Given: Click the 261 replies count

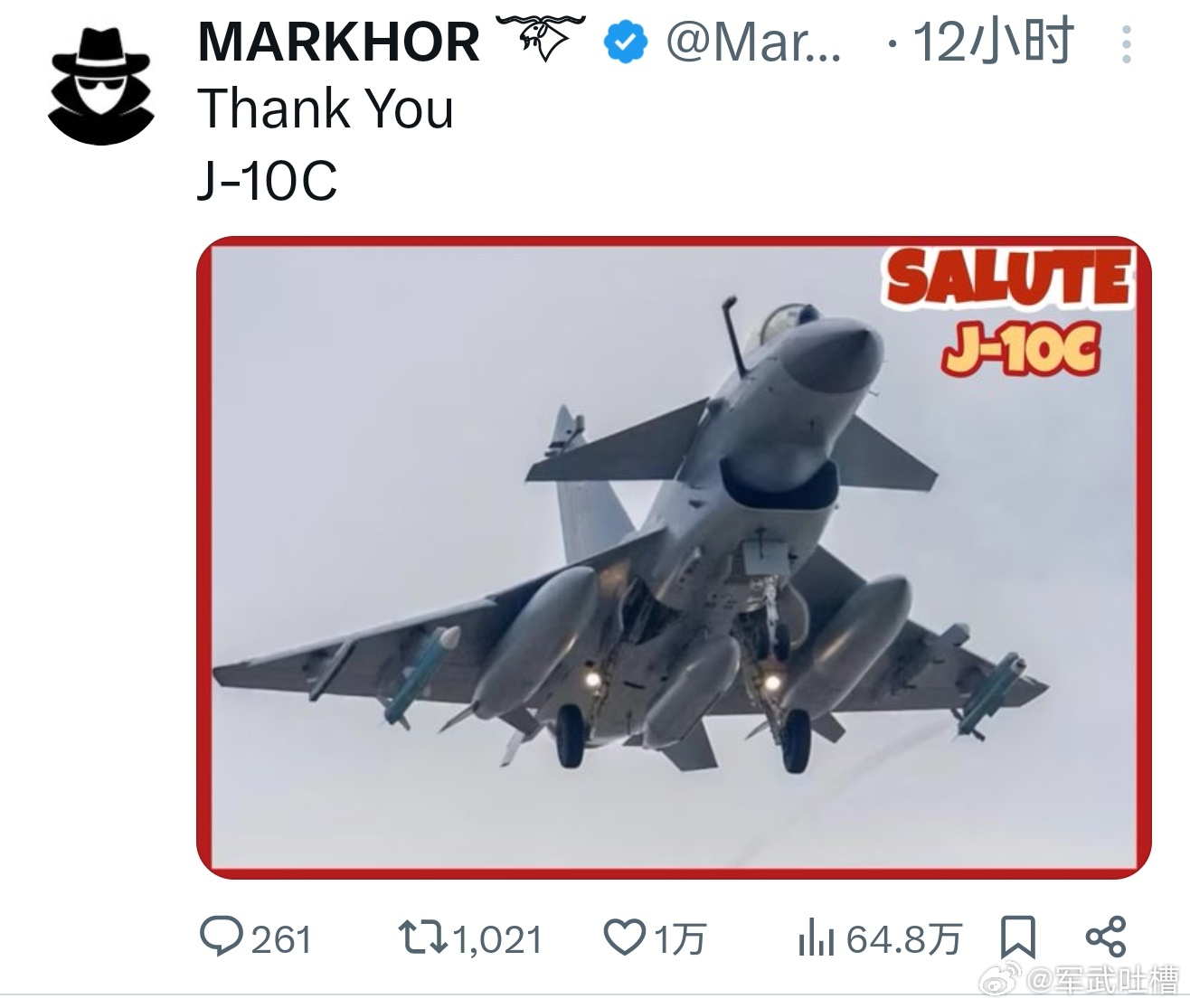Looking at the screenshot, I should [x=281, y=939].
